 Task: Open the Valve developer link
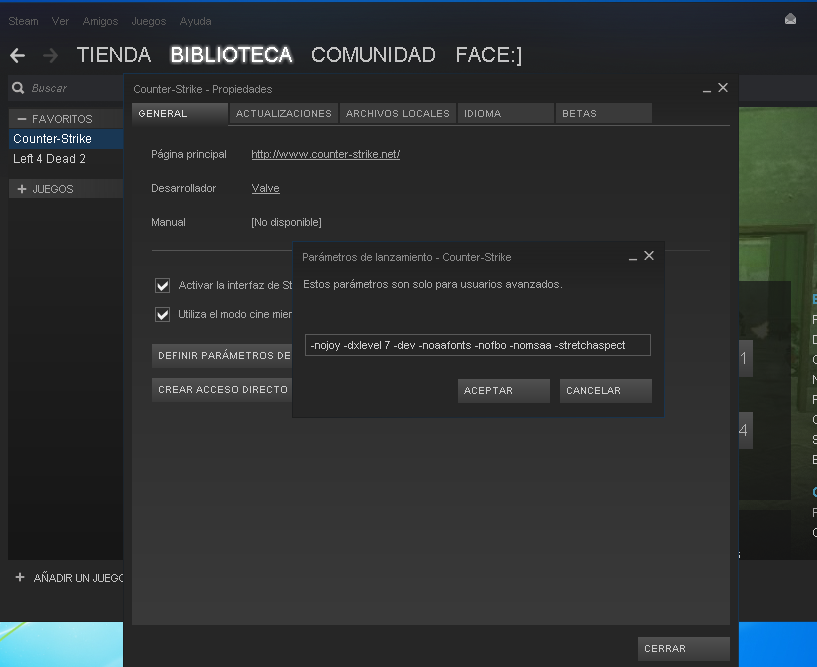point(265,188)
